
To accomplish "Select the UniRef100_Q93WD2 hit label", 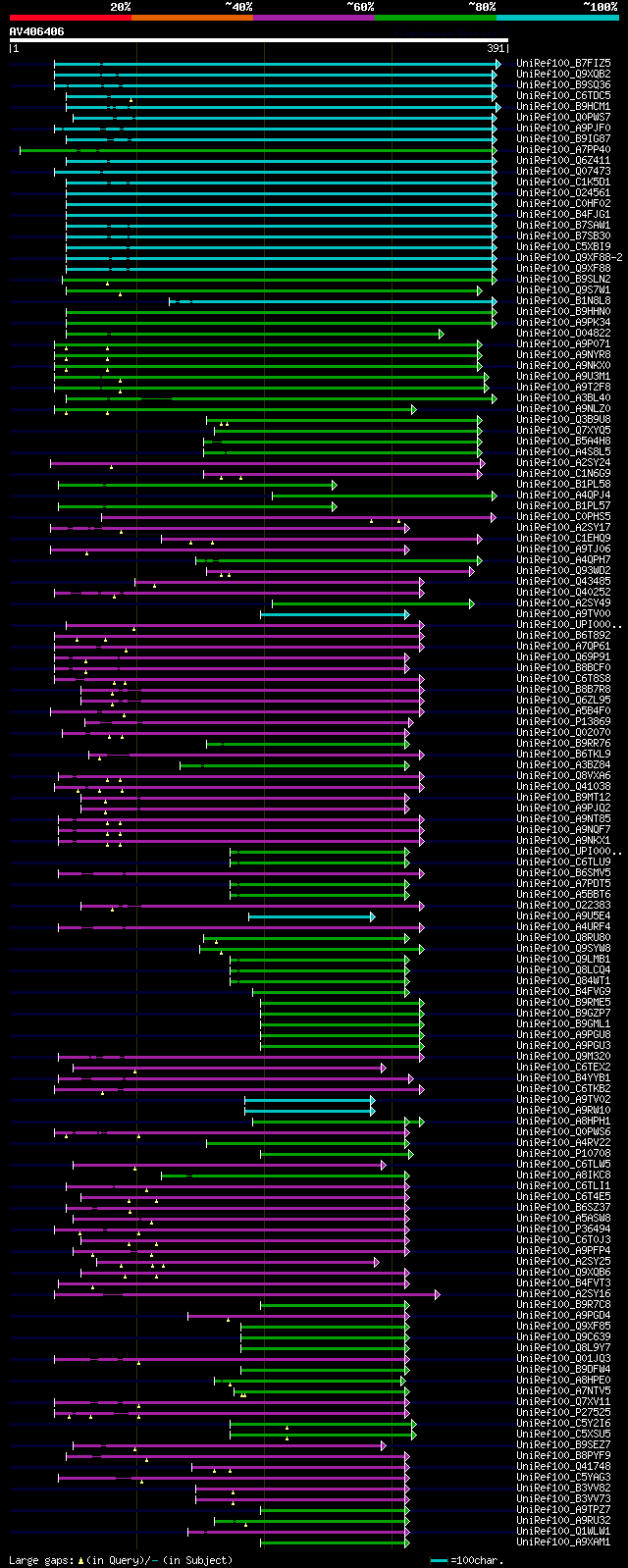I will coord(563,570).
